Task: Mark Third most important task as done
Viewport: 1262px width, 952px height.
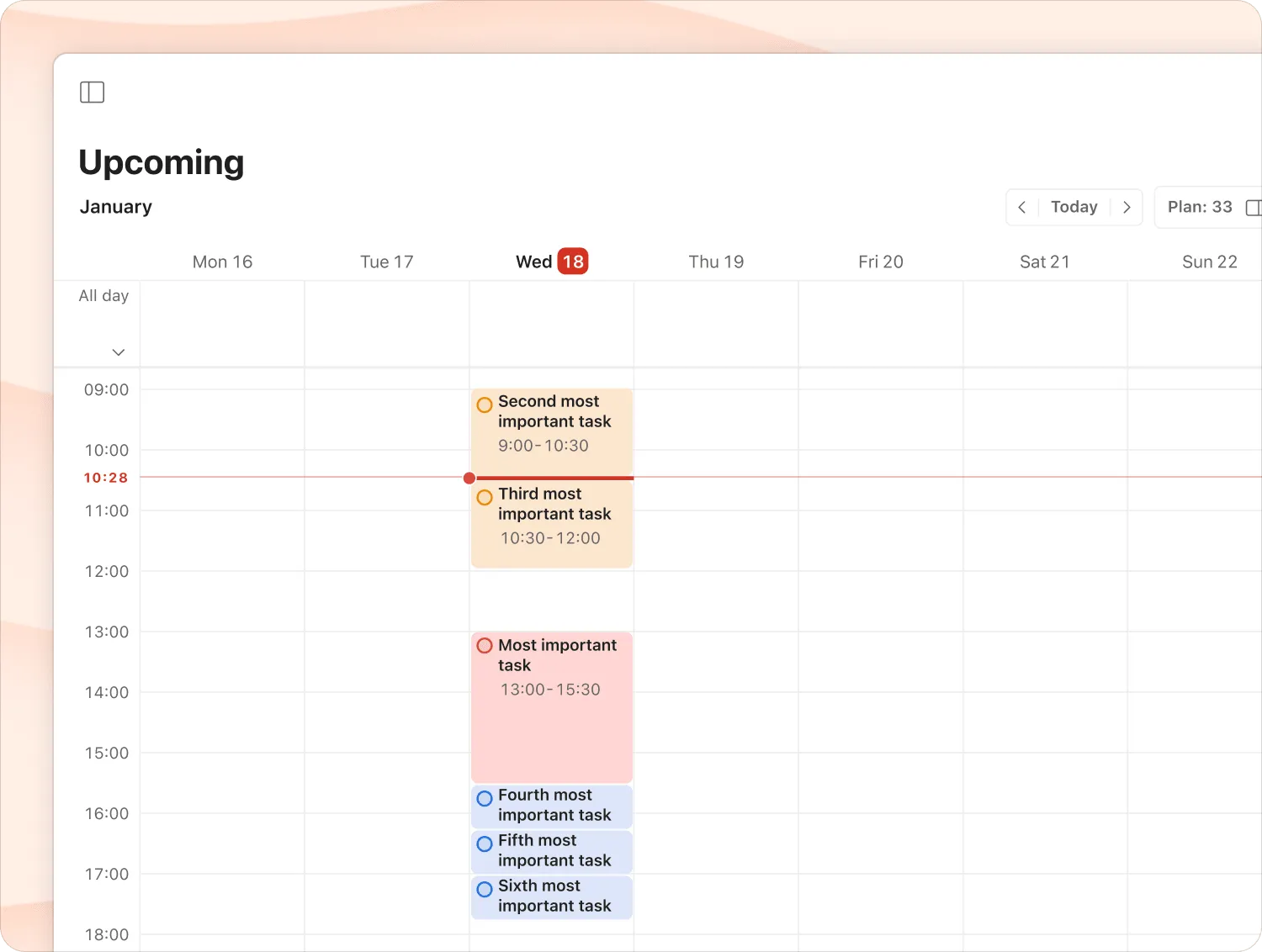Action: (485, 498)
